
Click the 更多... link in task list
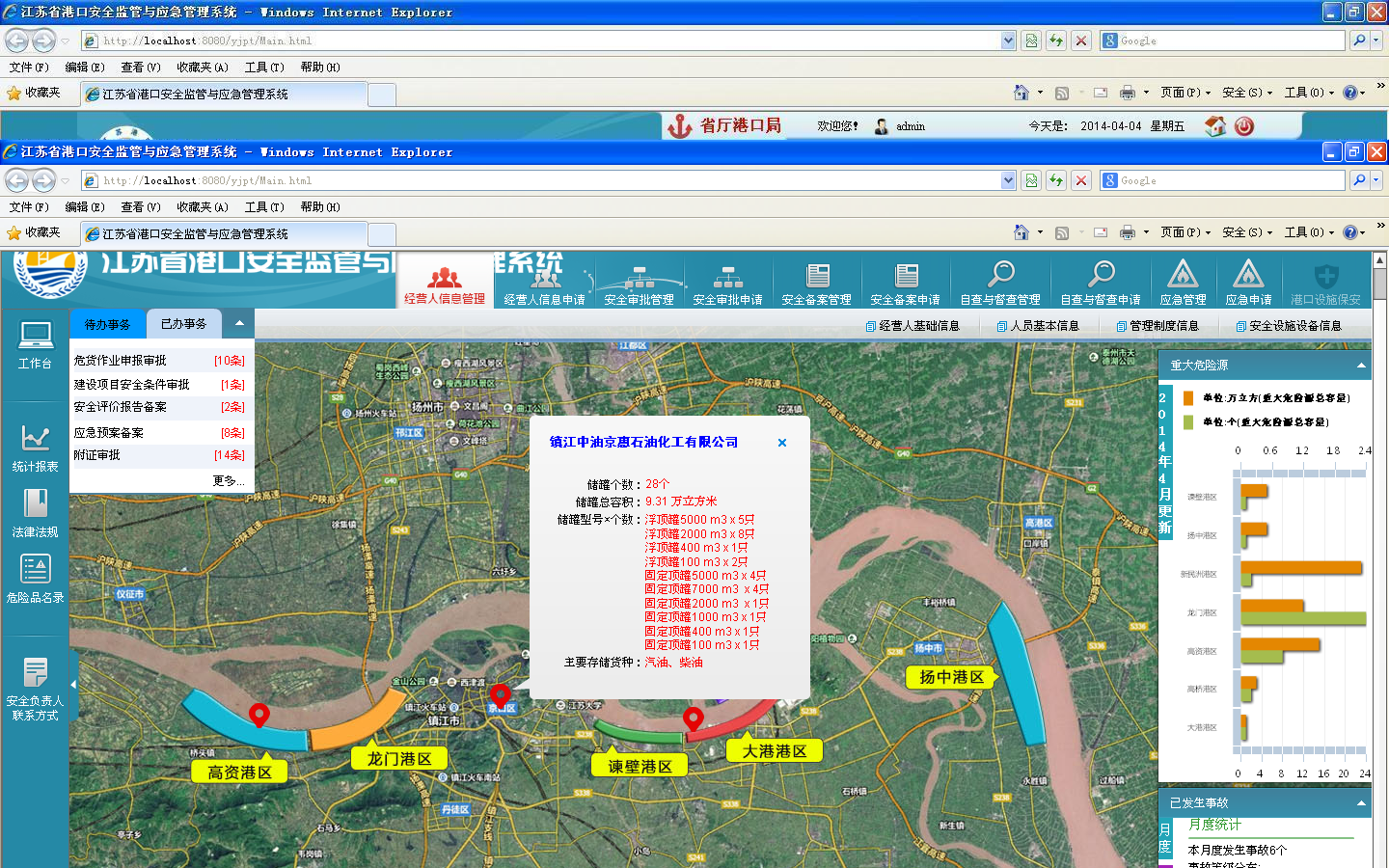(x=228, y=480)
